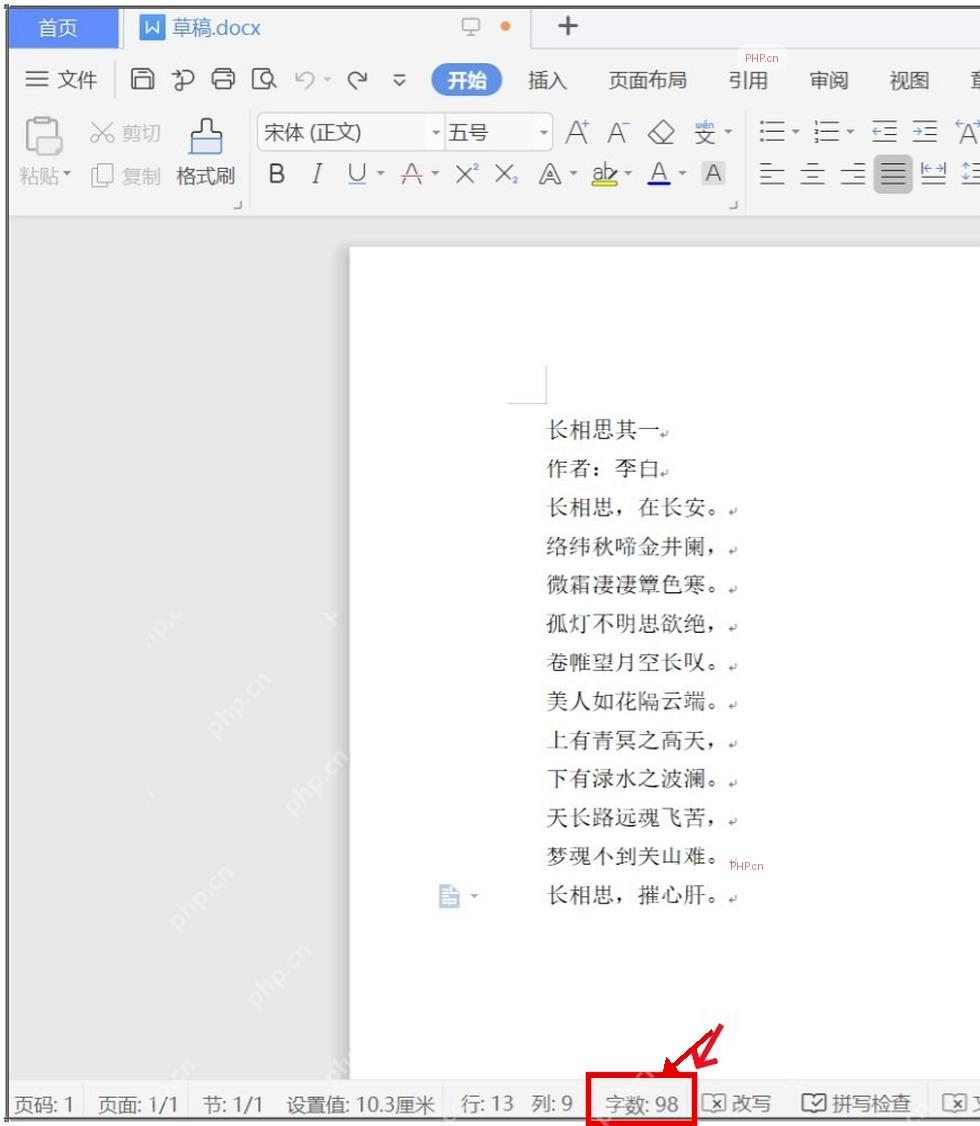Apply the highlight color ab button
Screen dimensions: 980x1126
tap(604, 173)
